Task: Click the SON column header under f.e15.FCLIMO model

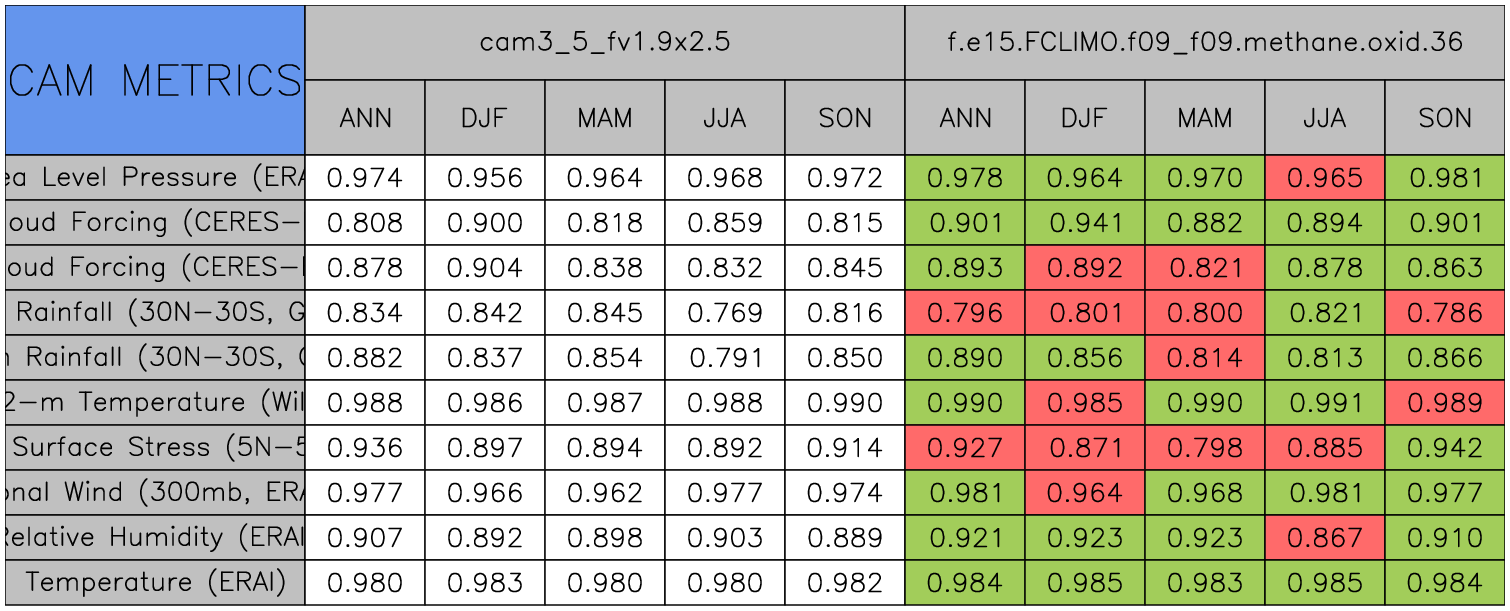Action: 1445,118
